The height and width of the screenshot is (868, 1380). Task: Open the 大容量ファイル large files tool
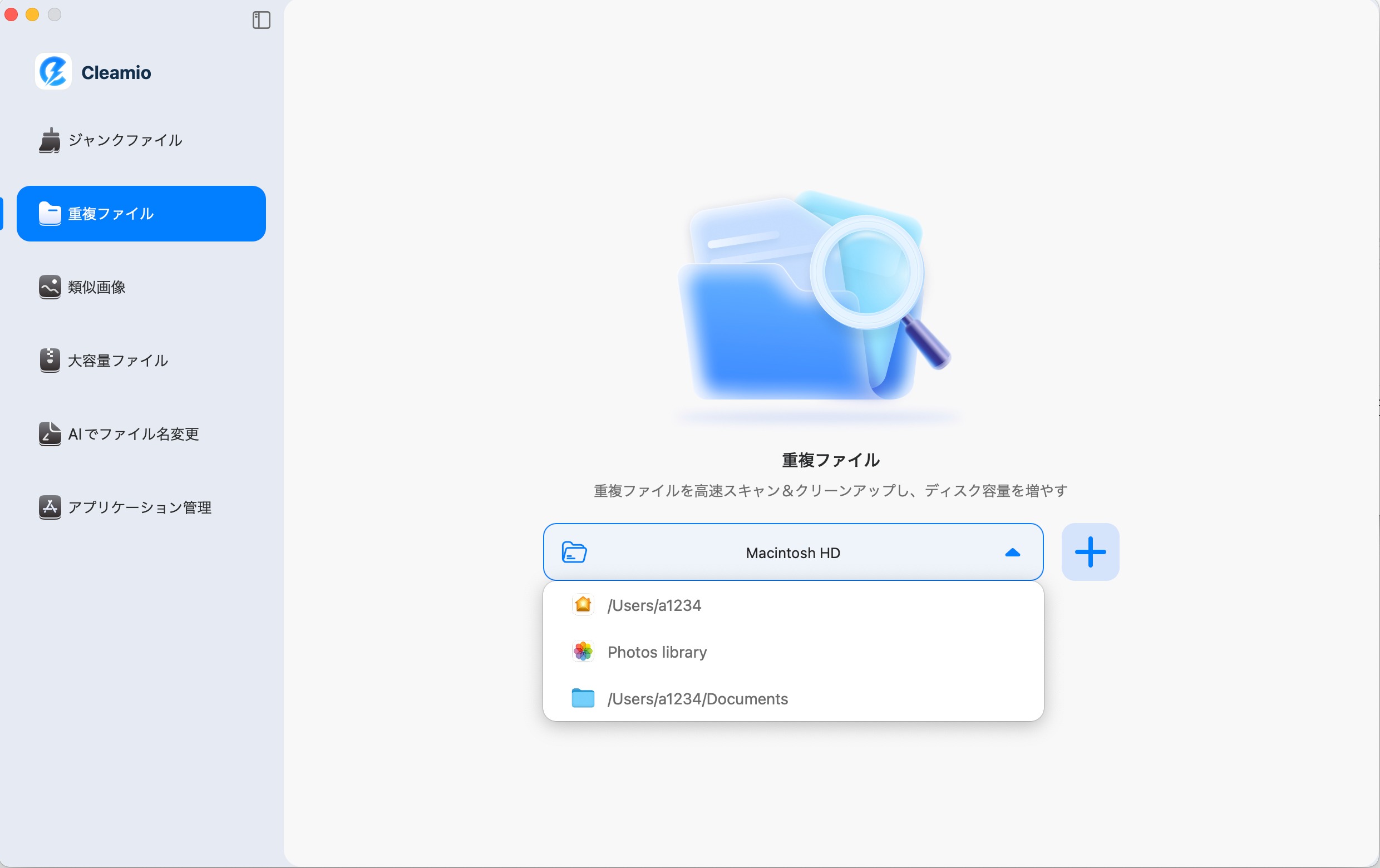[116, 361]
